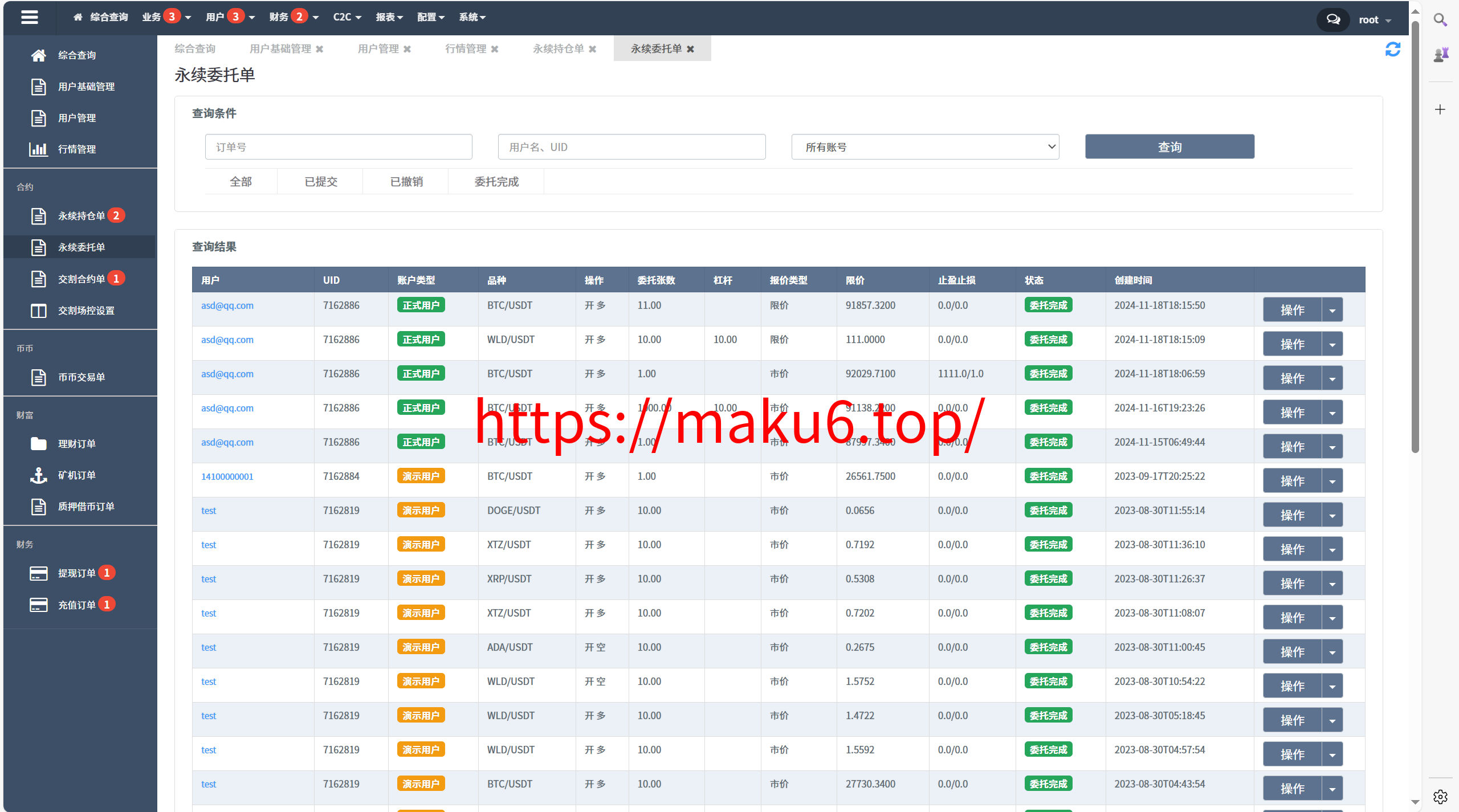This screenshot has height=812, width=1459.
Task: Filter by 已提交 status tab
Action: (321, 182)
